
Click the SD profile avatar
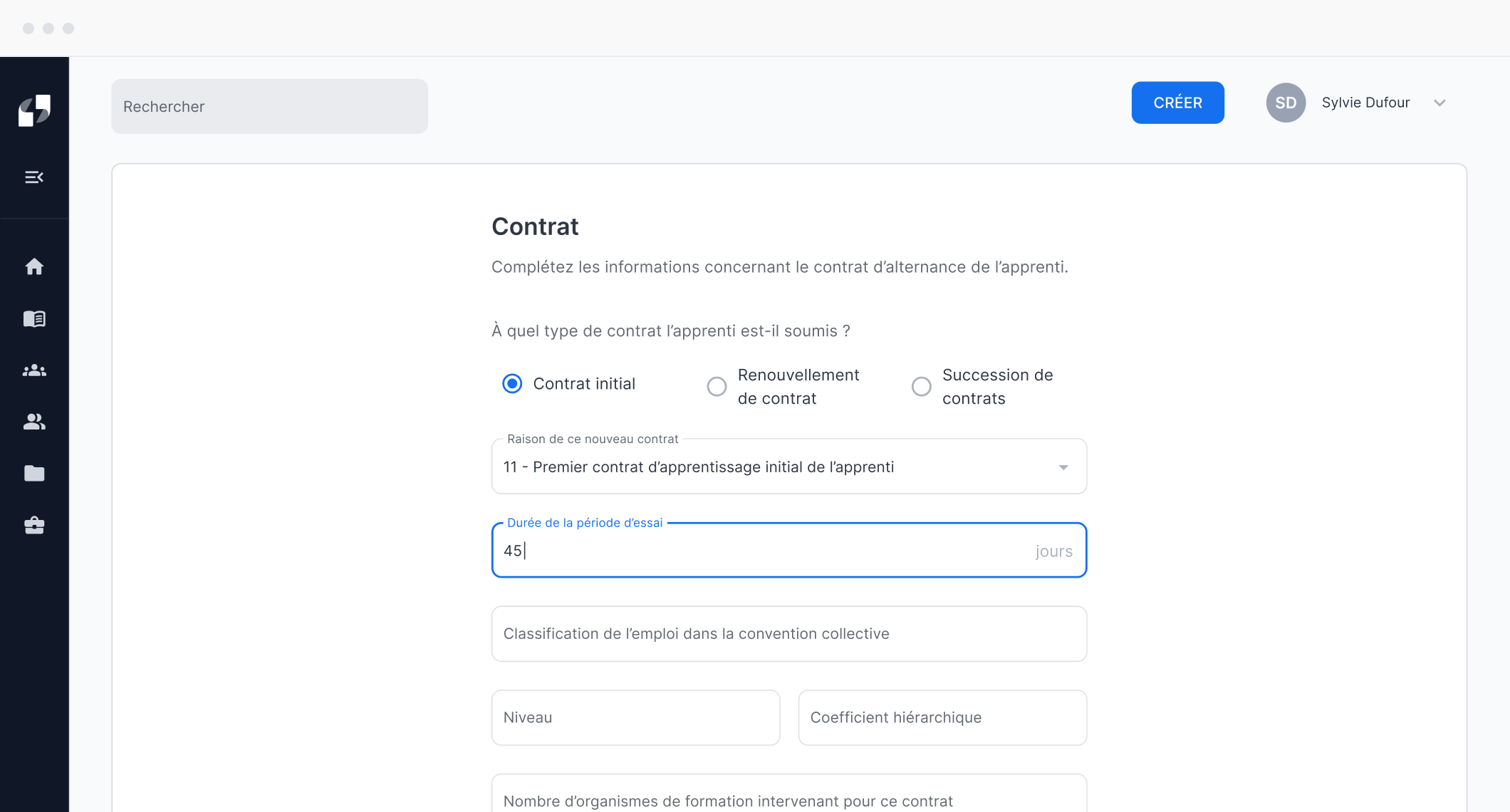(1285, 103)
